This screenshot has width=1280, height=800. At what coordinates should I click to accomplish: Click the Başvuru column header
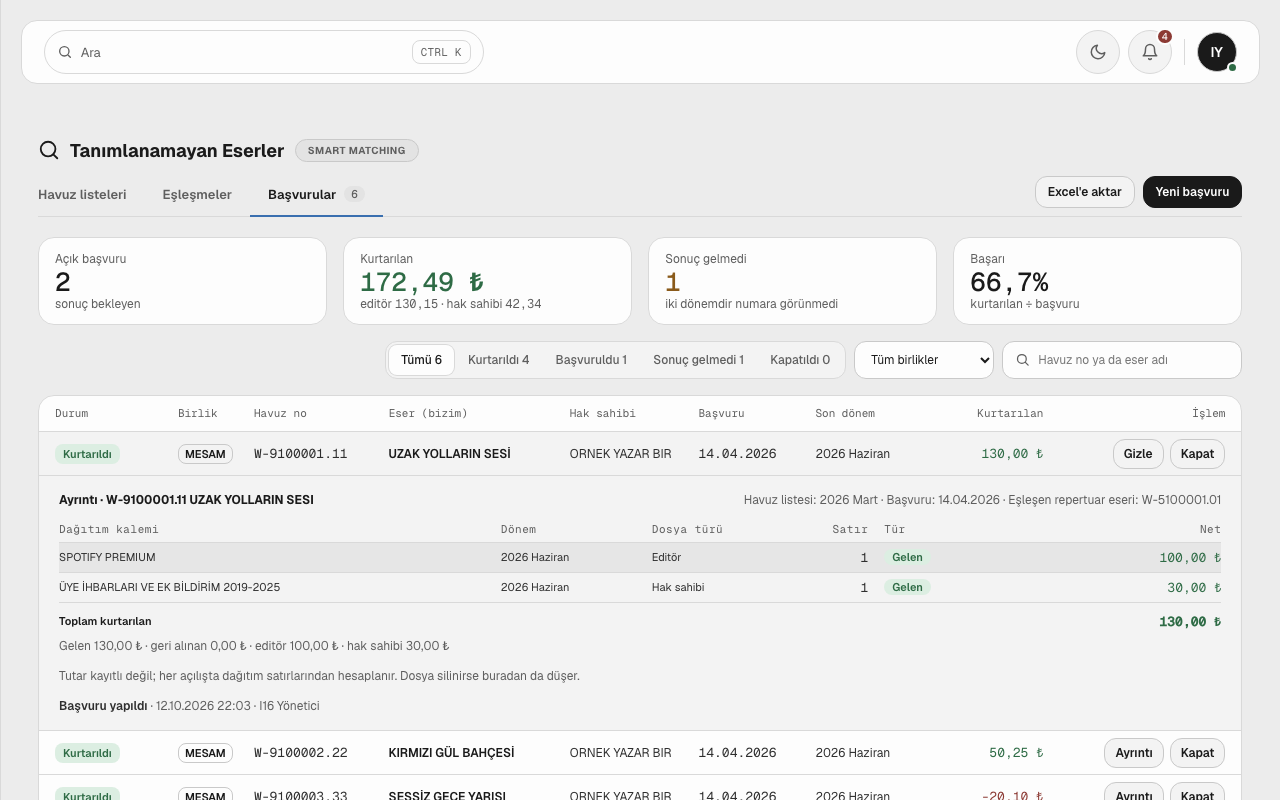[x=721, y=414]
